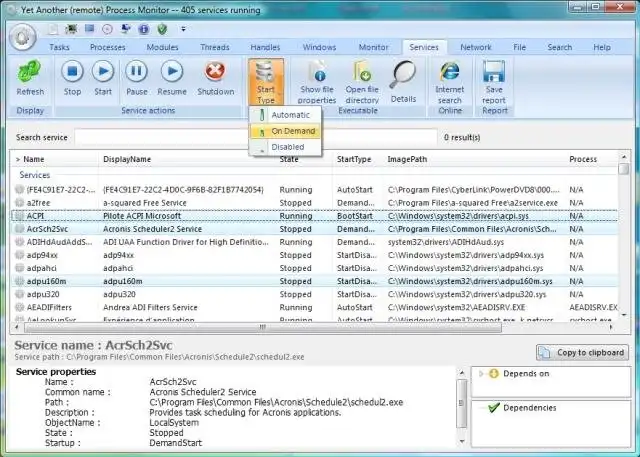The image size is (640, 457).
Task: Refresh the services list
Action: coord(30,78)
